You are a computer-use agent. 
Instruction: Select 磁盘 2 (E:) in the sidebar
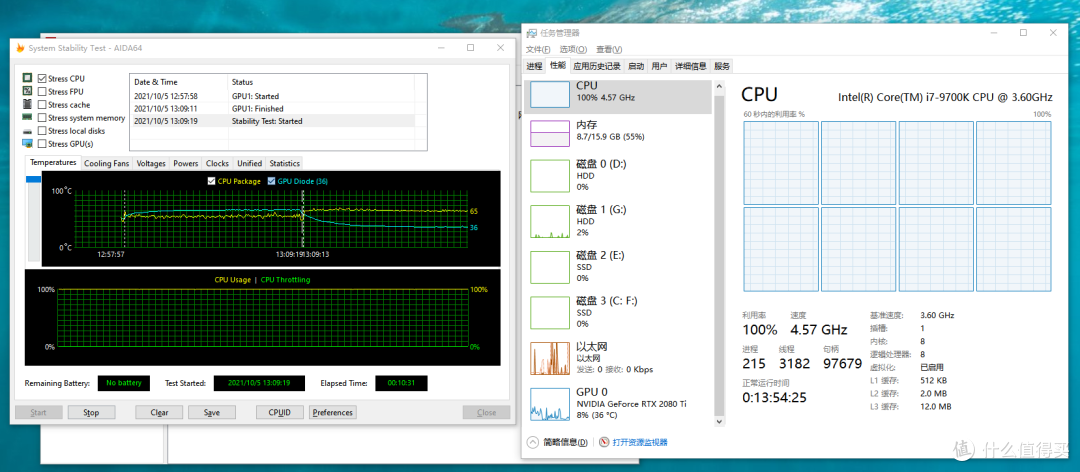[618, 266]
